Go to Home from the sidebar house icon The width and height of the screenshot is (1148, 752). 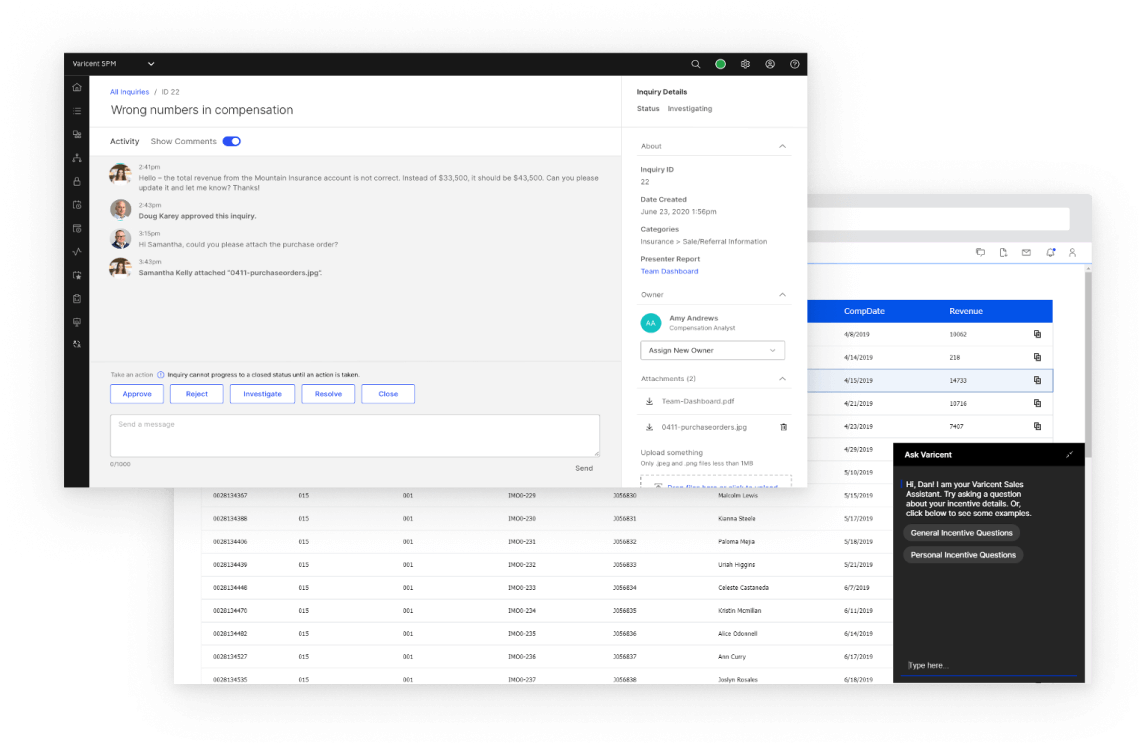[x=77, y=87]
